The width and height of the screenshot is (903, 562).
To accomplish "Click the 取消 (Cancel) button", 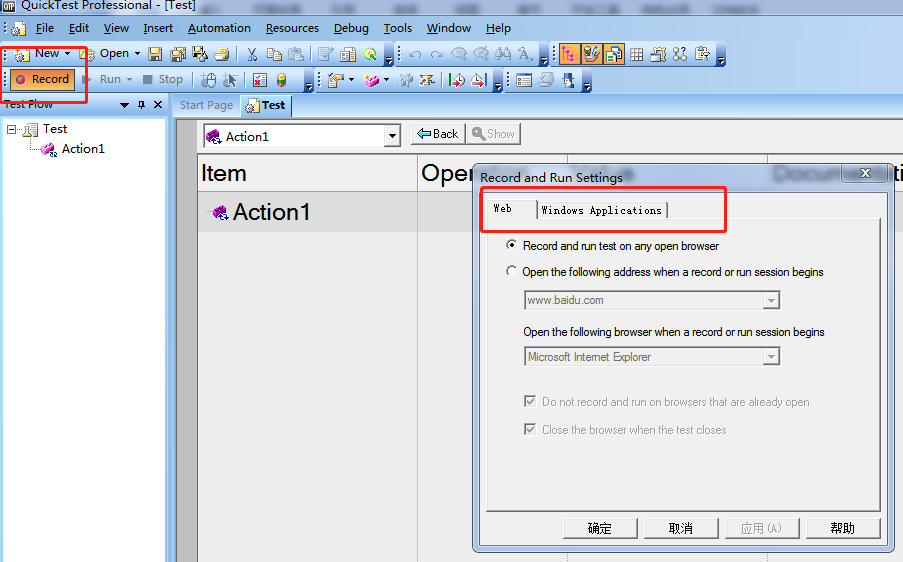I will click(x=681, y=528).
